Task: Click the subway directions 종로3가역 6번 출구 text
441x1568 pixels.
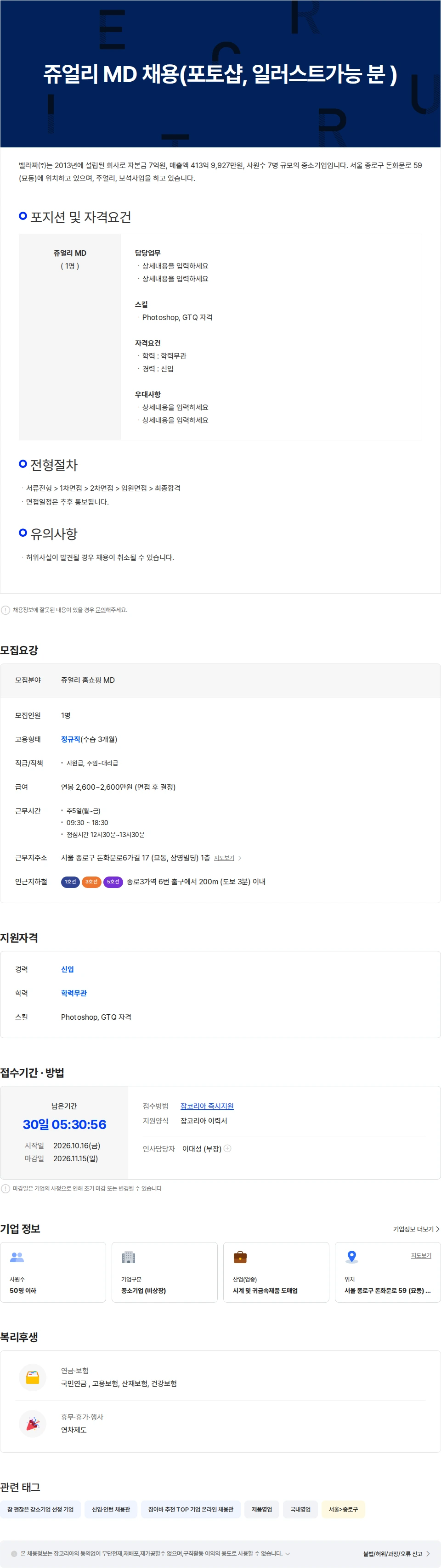Action: pyautogui.click(x=196, y=882)
